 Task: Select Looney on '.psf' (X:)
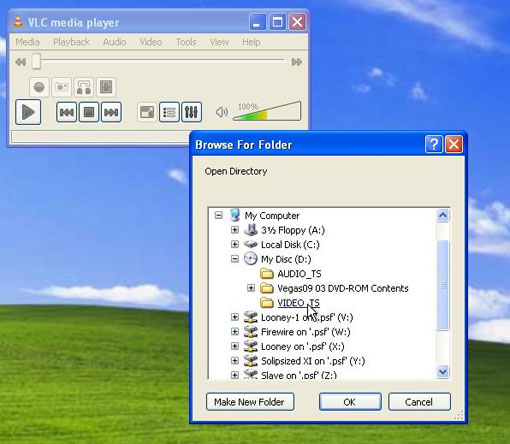click(303, 347)
